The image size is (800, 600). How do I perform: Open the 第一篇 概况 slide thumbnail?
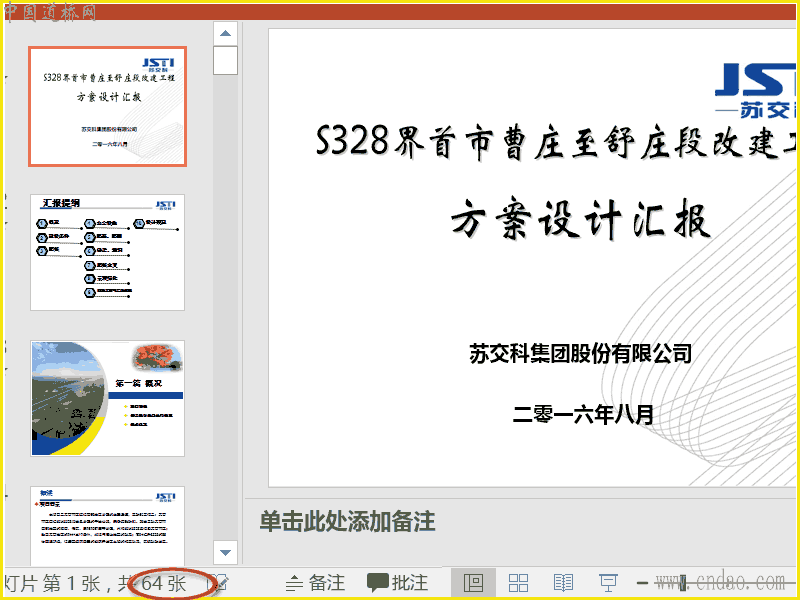tap(108, 398)
